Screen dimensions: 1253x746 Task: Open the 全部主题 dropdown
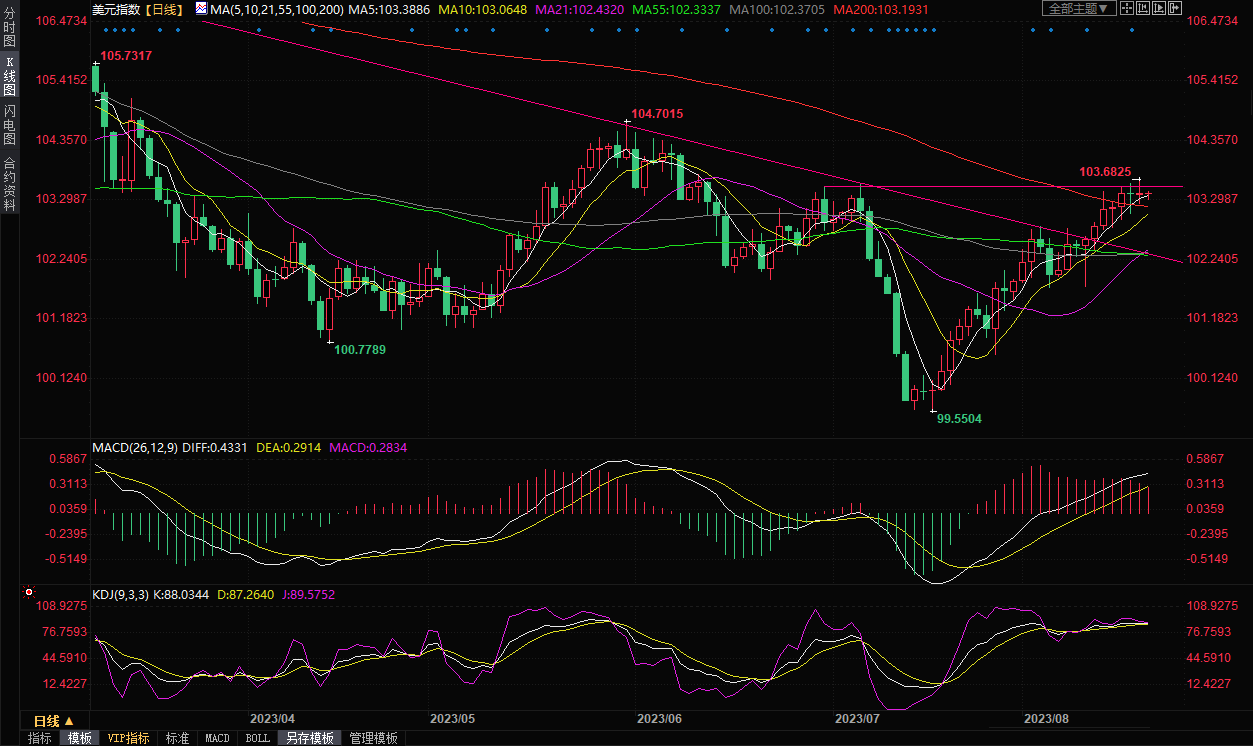pos(1078,9)
